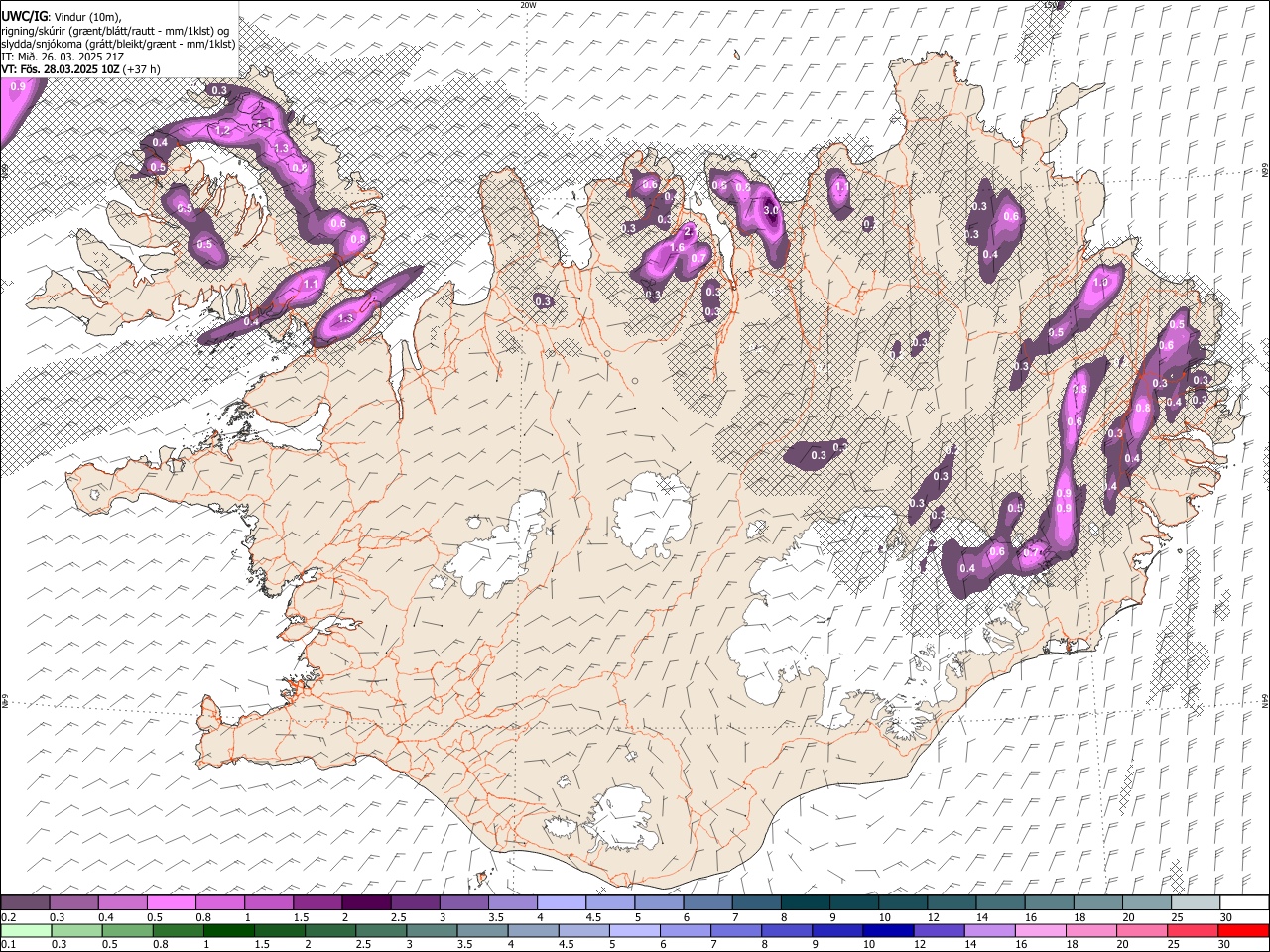Click the medium green 0.5 swatch, lower row
1270x952 pixels.
click(x=127, y=930)
